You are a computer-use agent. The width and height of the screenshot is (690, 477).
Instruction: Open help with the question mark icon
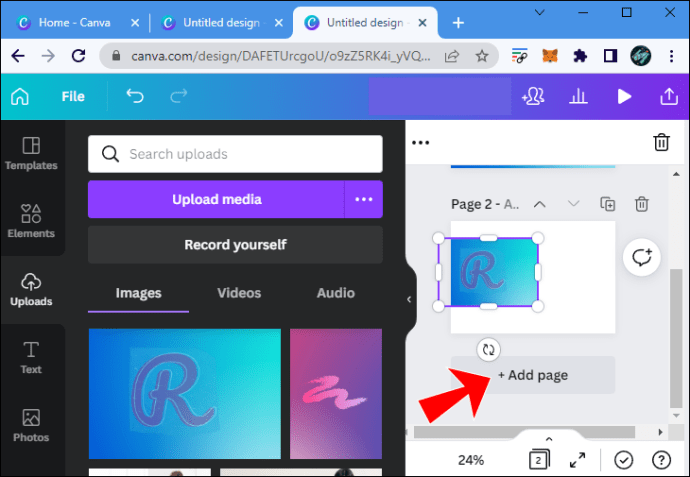coord(661,460)
